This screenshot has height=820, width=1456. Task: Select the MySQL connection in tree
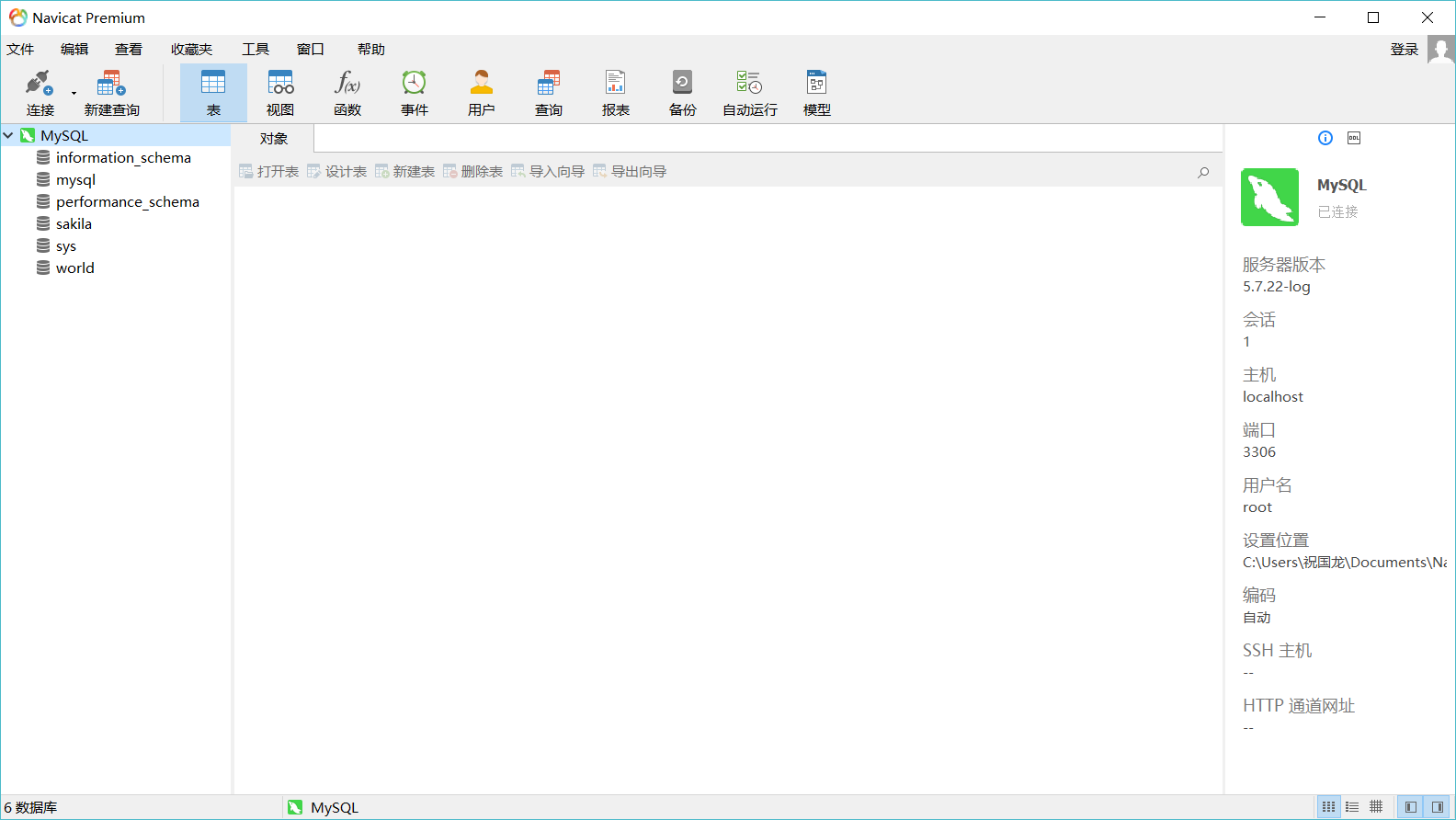point(64,135)
